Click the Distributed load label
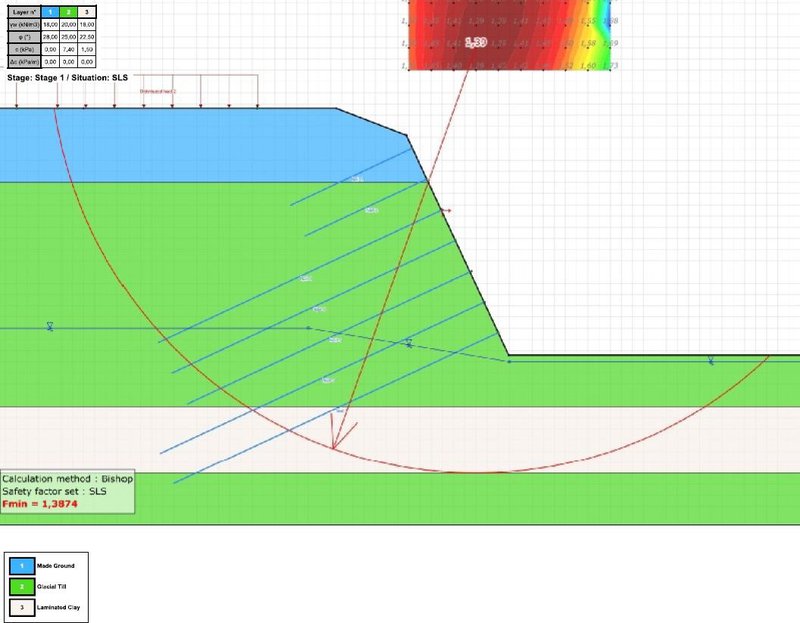Viewport: 800px width, 623px height. pyautogui.click(x=158, y=91)
